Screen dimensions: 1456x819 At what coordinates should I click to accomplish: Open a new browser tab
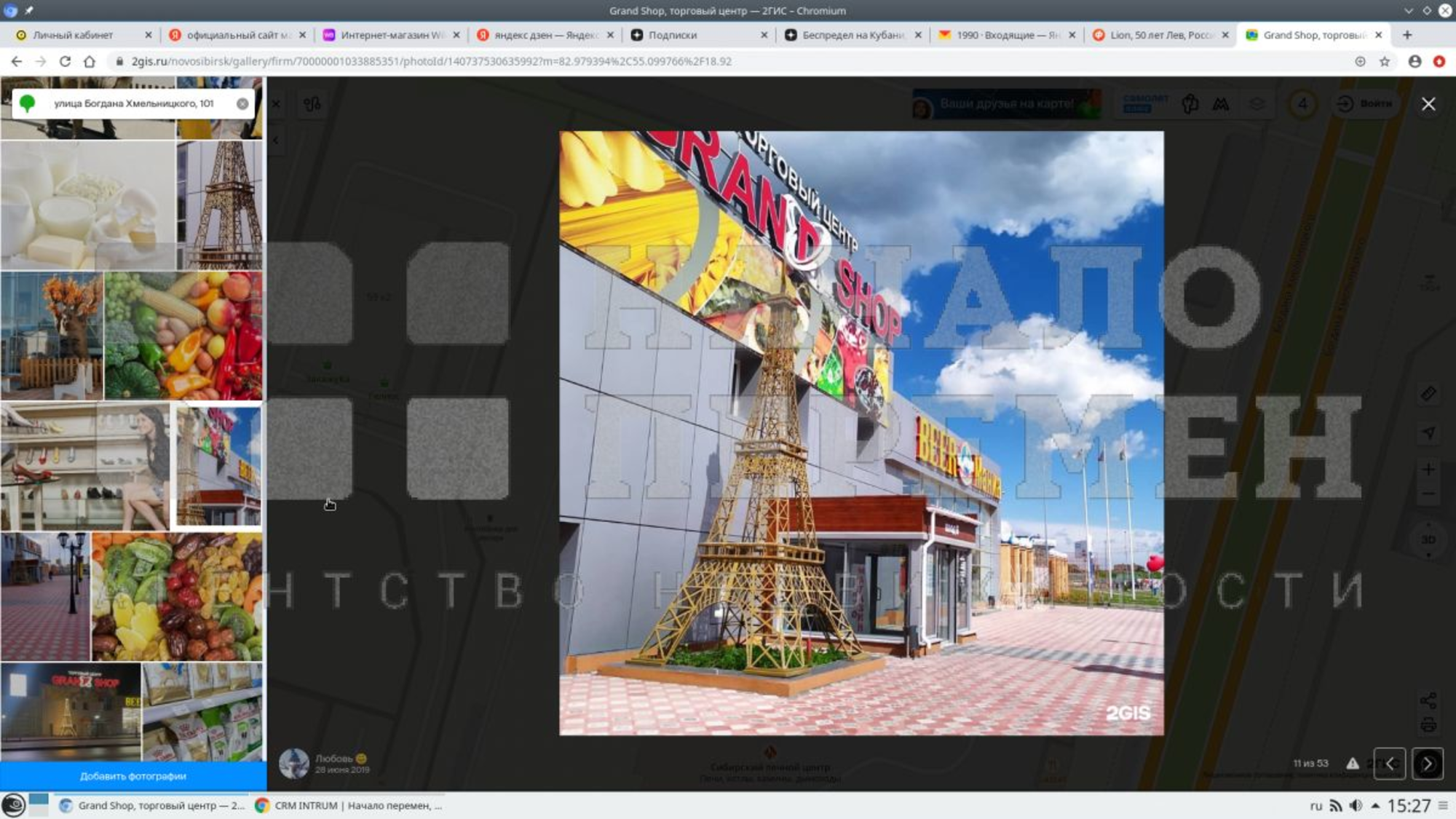[x=1406, y=35]
